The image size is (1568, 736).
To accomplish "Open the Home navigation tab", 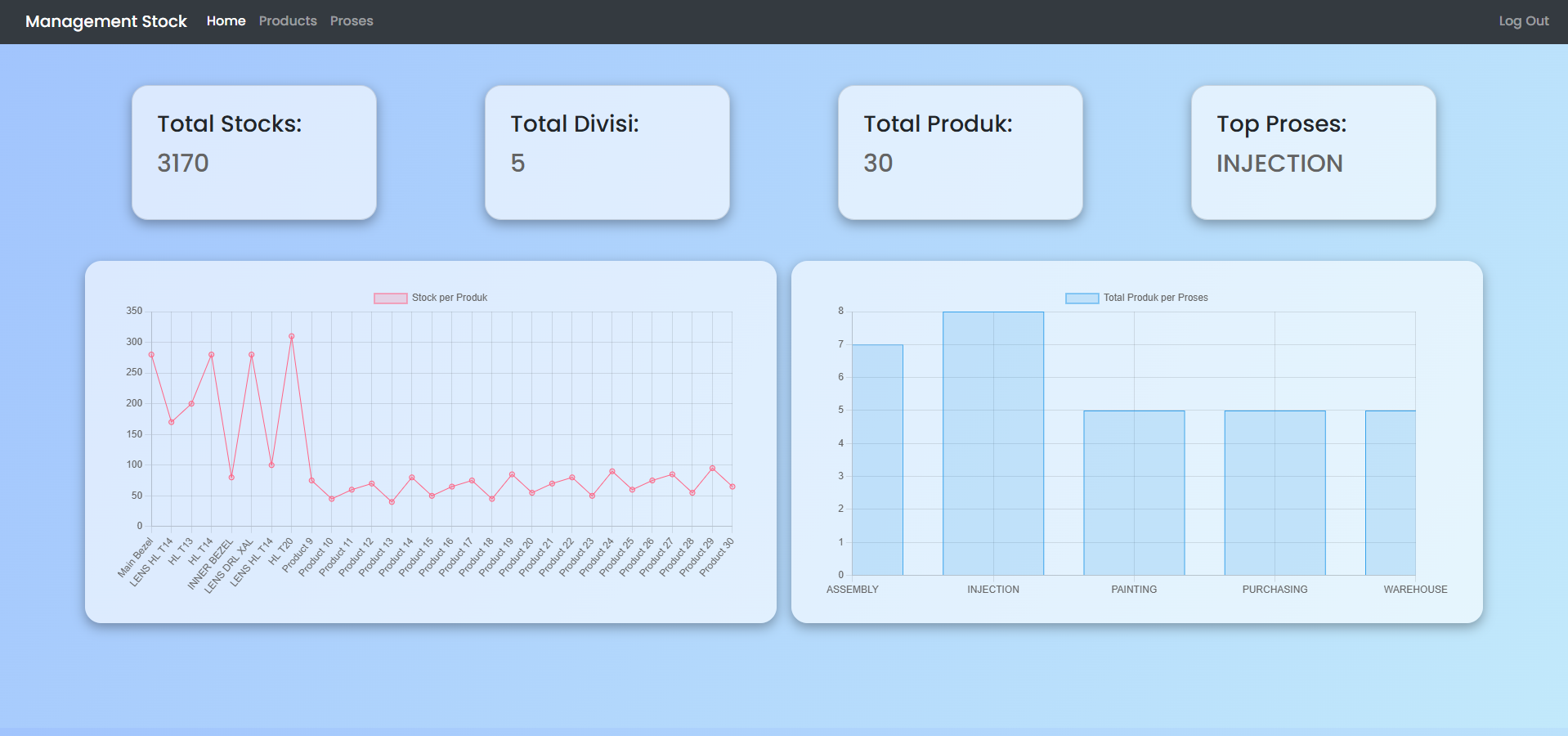I will pos(226,21).
